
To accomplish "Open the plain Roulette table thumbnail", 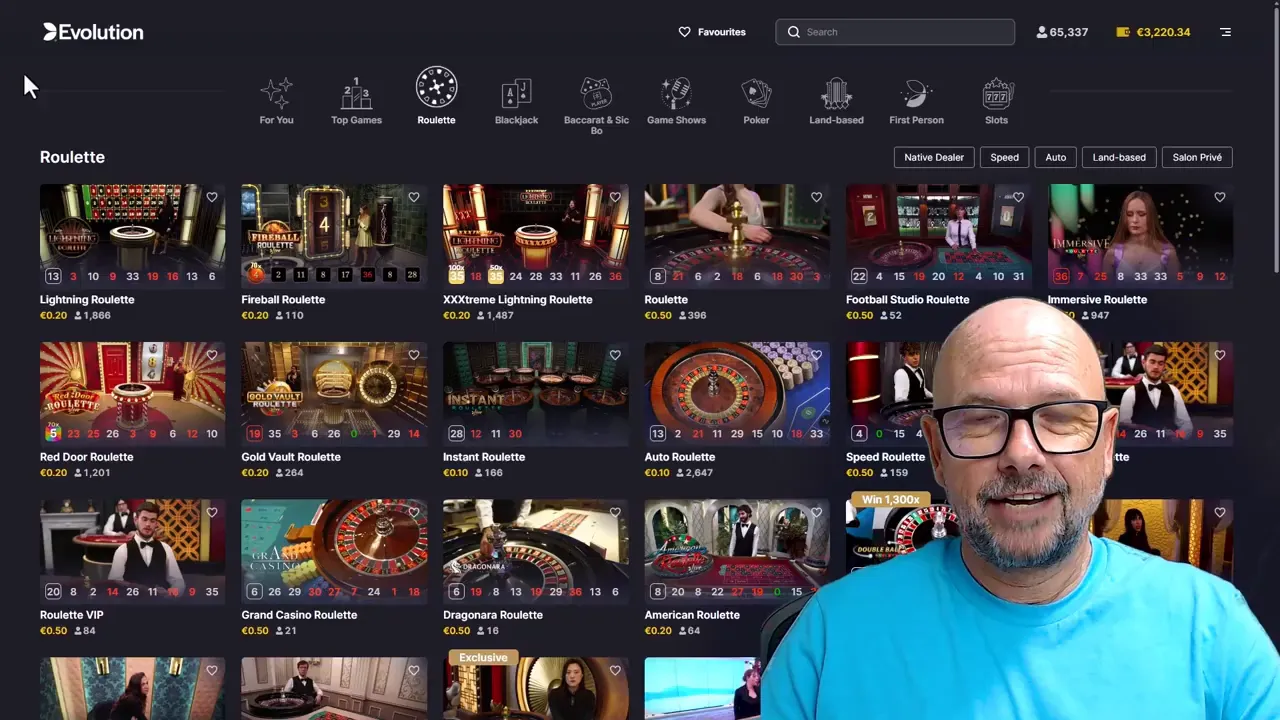I will pos(737,235).
